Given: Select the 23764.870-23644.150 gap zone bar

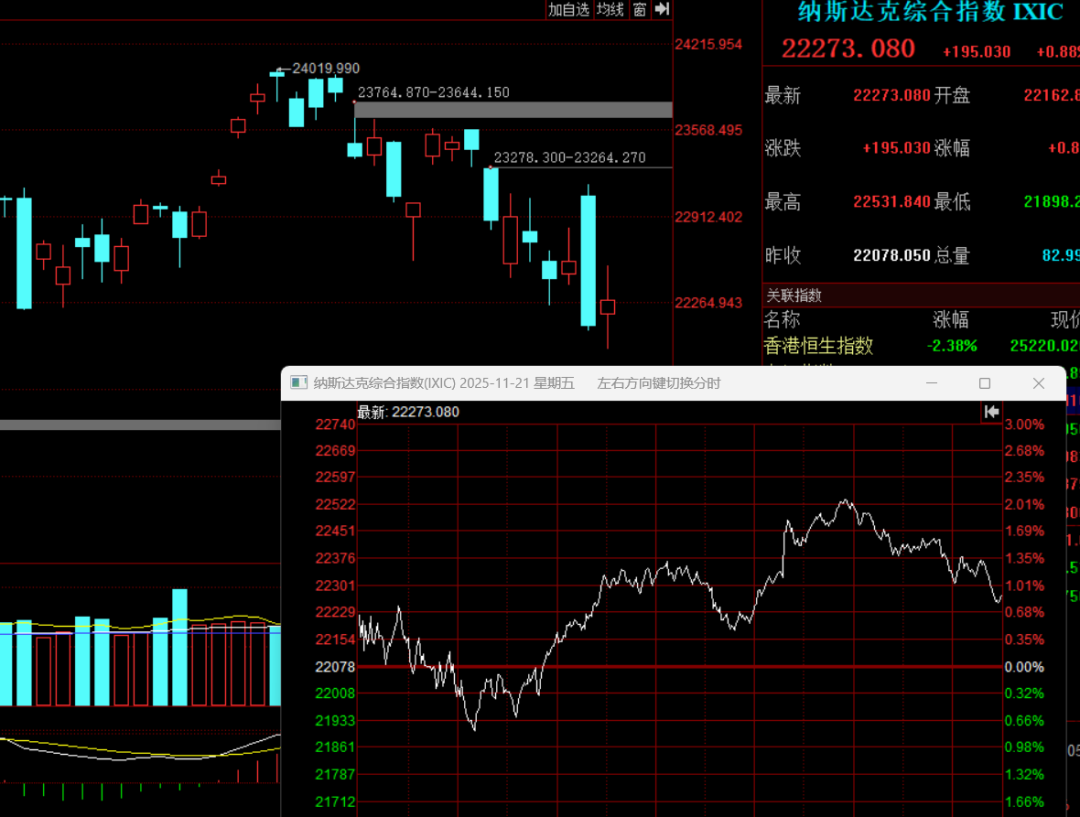Looking at the screenshot, I should pyautogui.click(x=514, y=109).
